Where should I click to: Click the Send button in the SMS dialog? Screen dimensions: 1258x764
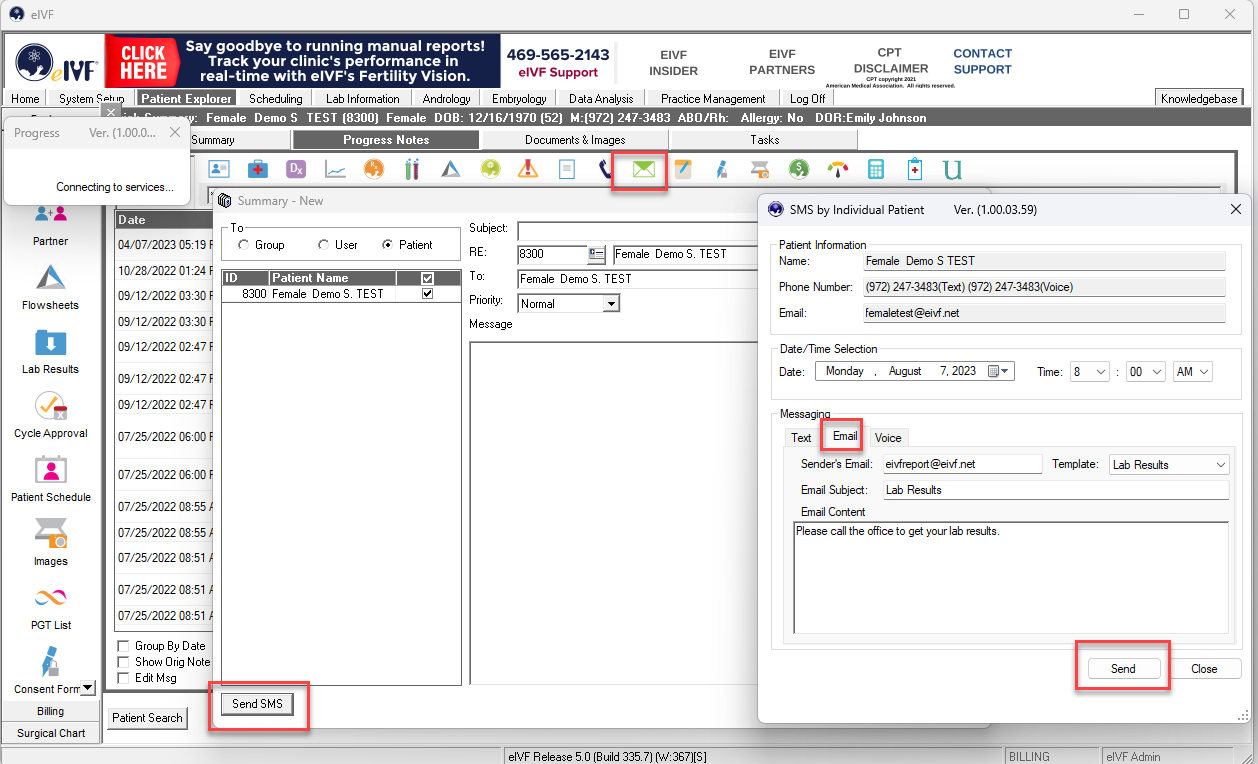click(1122, 668)
